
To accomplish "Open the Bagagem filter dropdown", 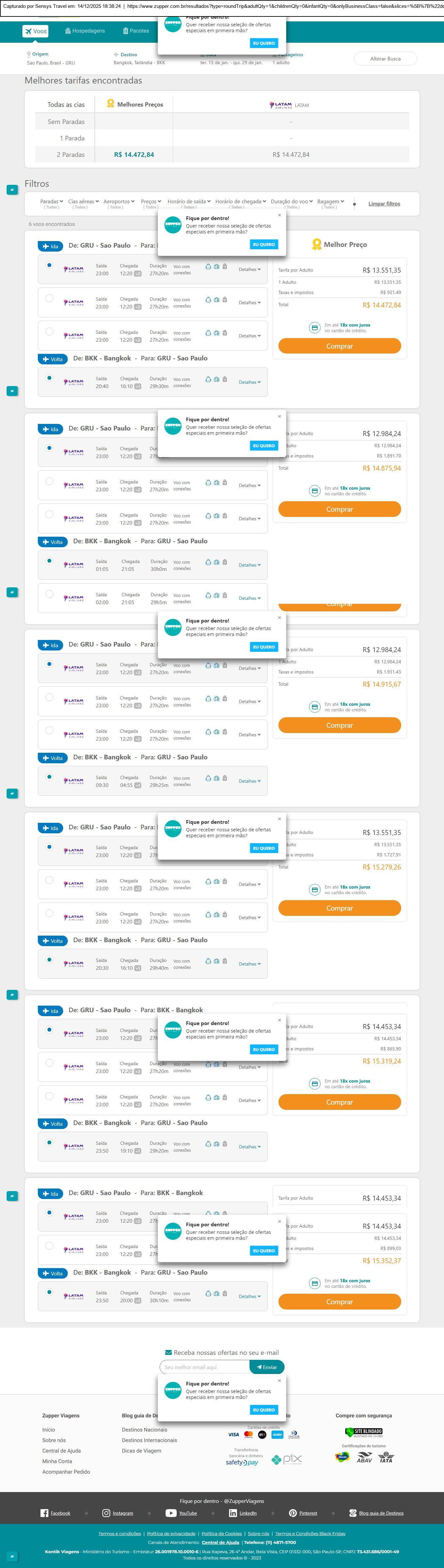I will 330,202.
